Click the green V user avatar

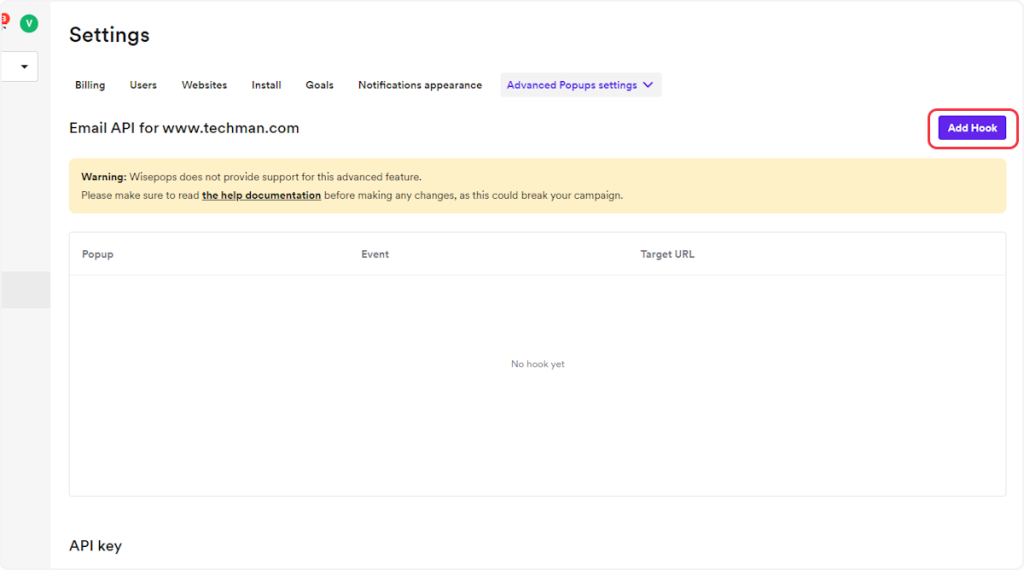(29, 23)
